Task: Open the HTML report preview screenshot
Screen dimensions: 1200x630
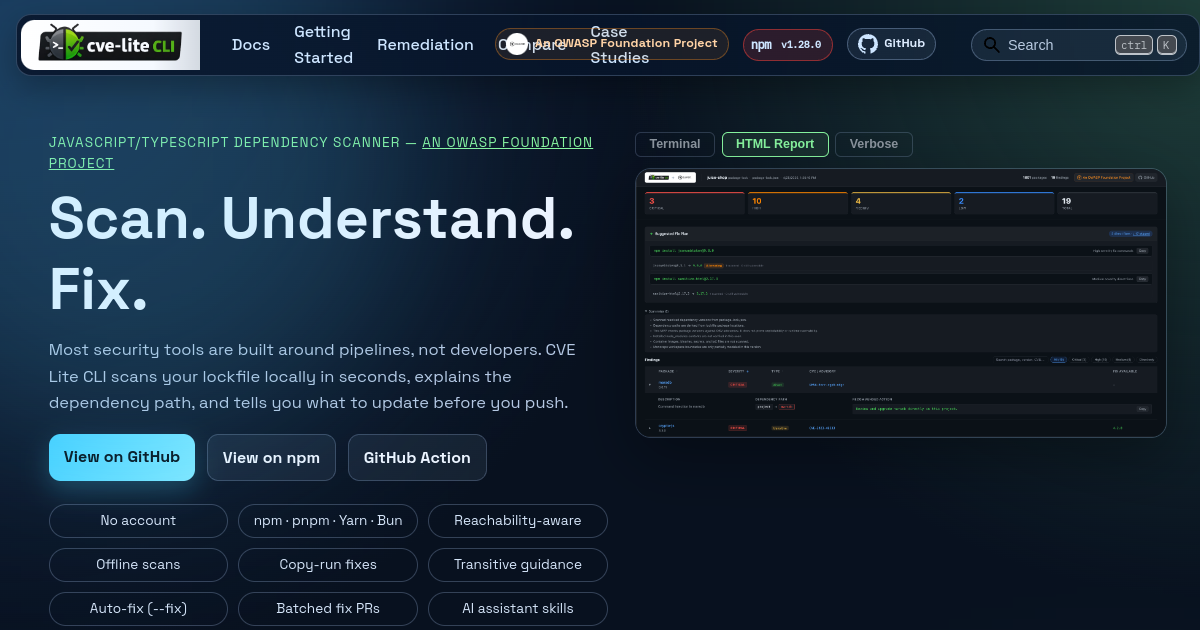Action: pos(901,303)
